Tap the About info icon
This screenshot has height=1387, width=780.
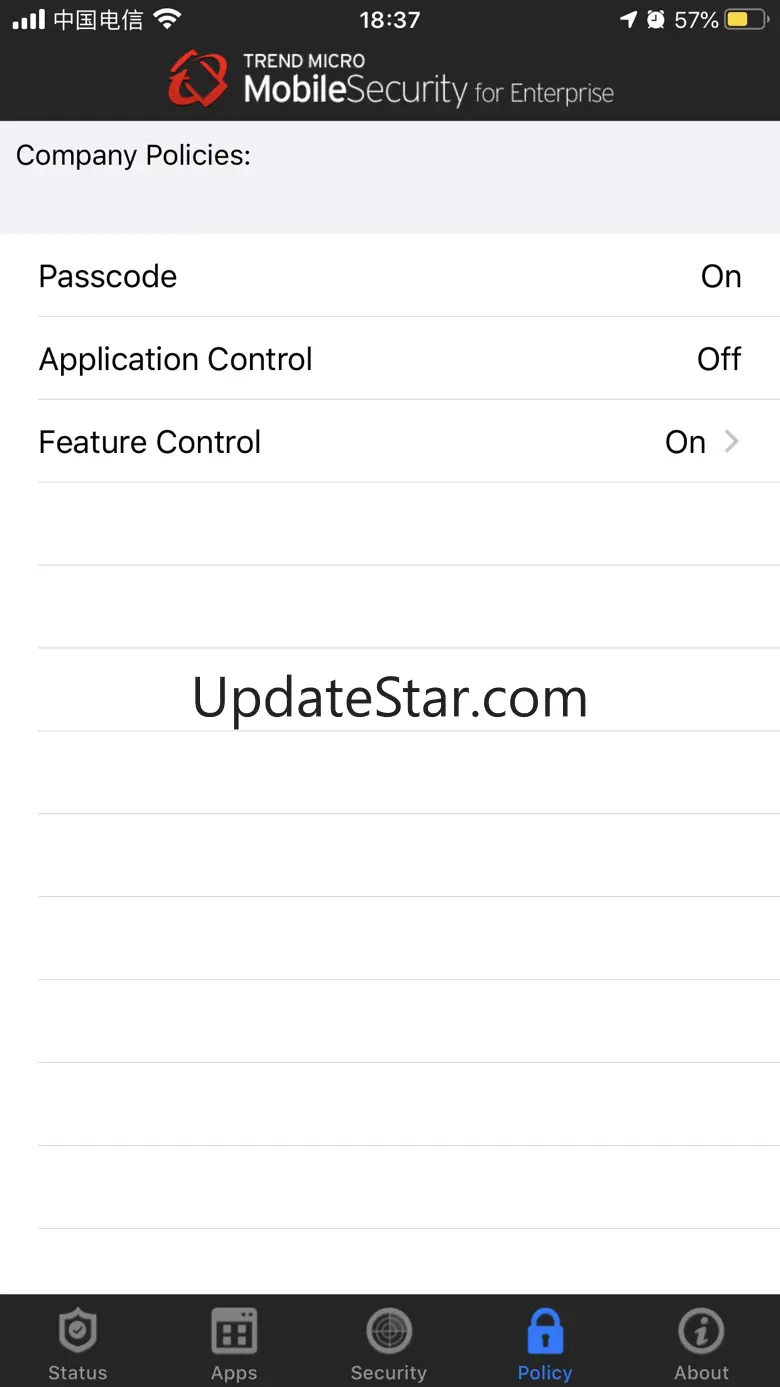point(701,1331)
